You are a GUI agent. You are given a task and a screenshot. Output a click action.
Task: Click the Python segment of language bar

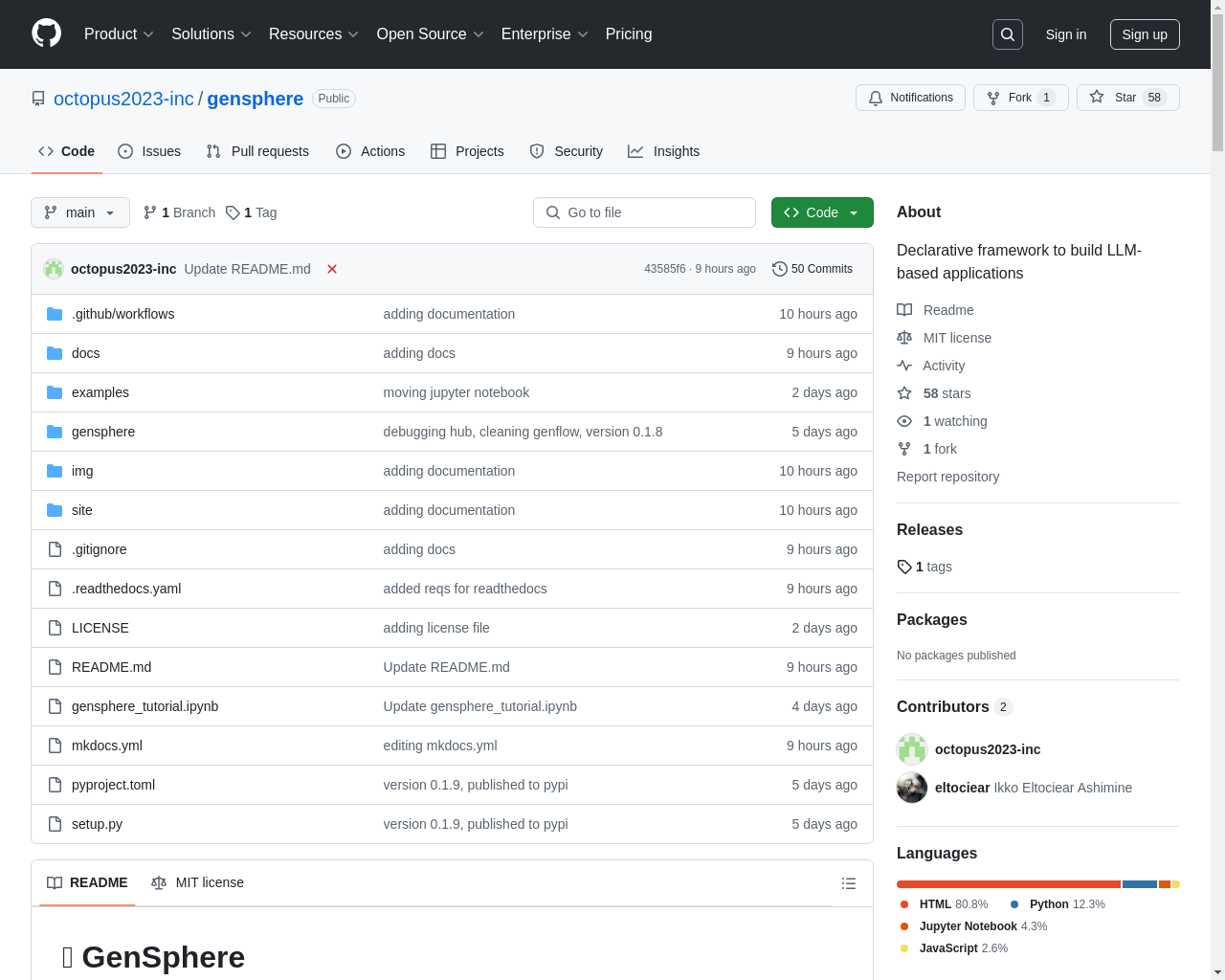tap(1140, 884)
